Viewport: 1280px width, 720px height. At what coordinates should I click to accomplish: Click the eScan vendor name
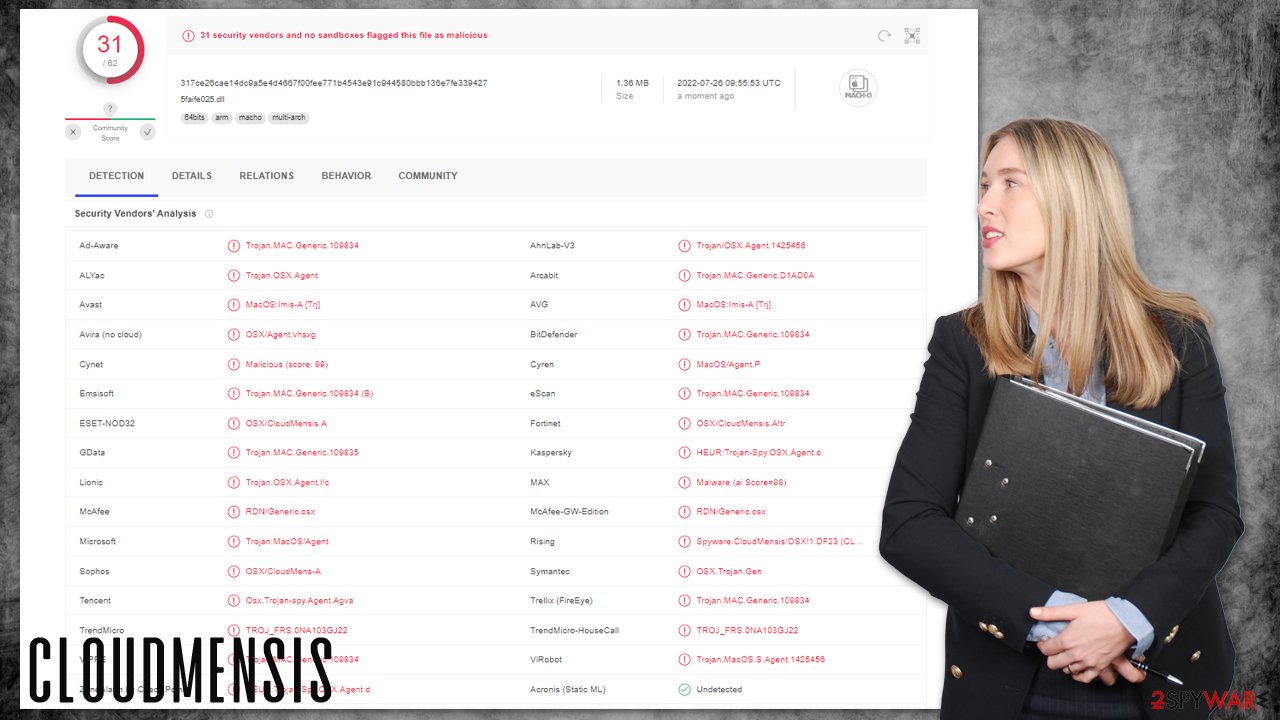click(x=543, y=394)
